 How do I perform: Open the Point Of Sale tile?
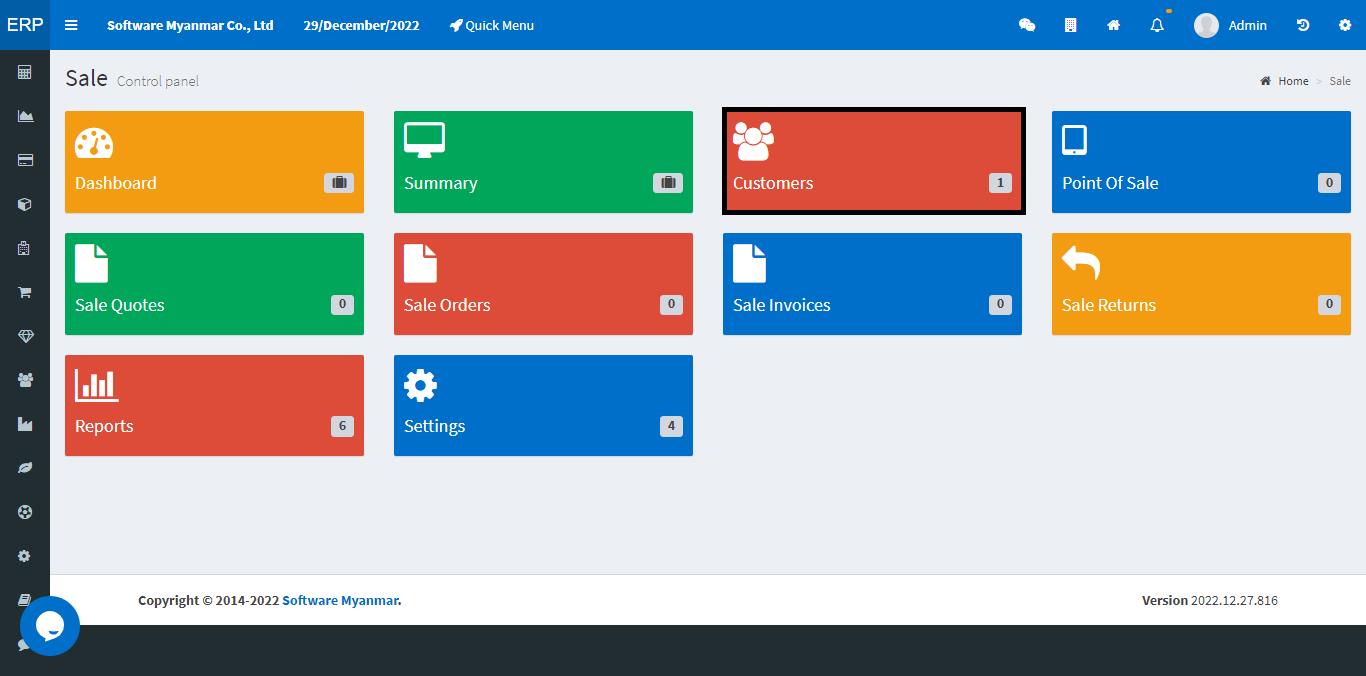point(1201,162)
